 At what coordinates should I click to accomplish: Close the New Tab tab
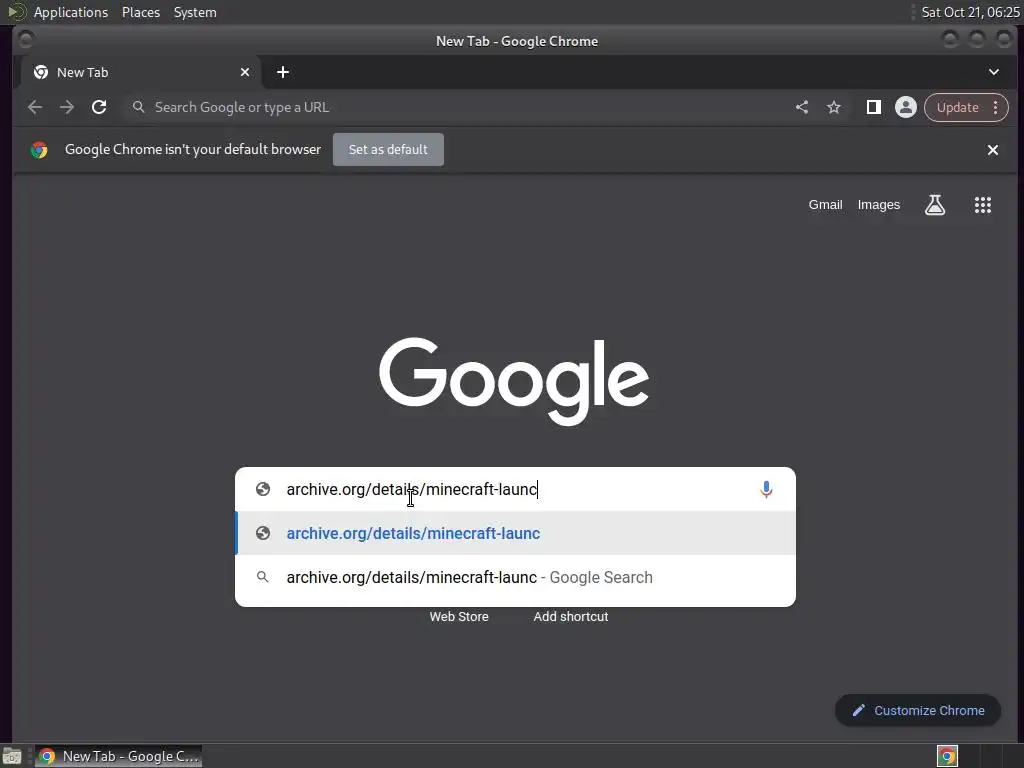(x=245, y=72)
